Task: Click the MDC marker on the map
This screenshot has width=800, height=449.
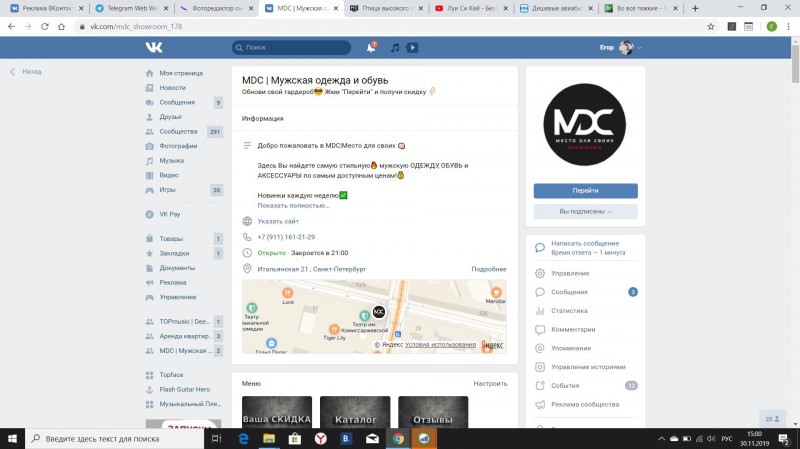Action: point(379,312)
